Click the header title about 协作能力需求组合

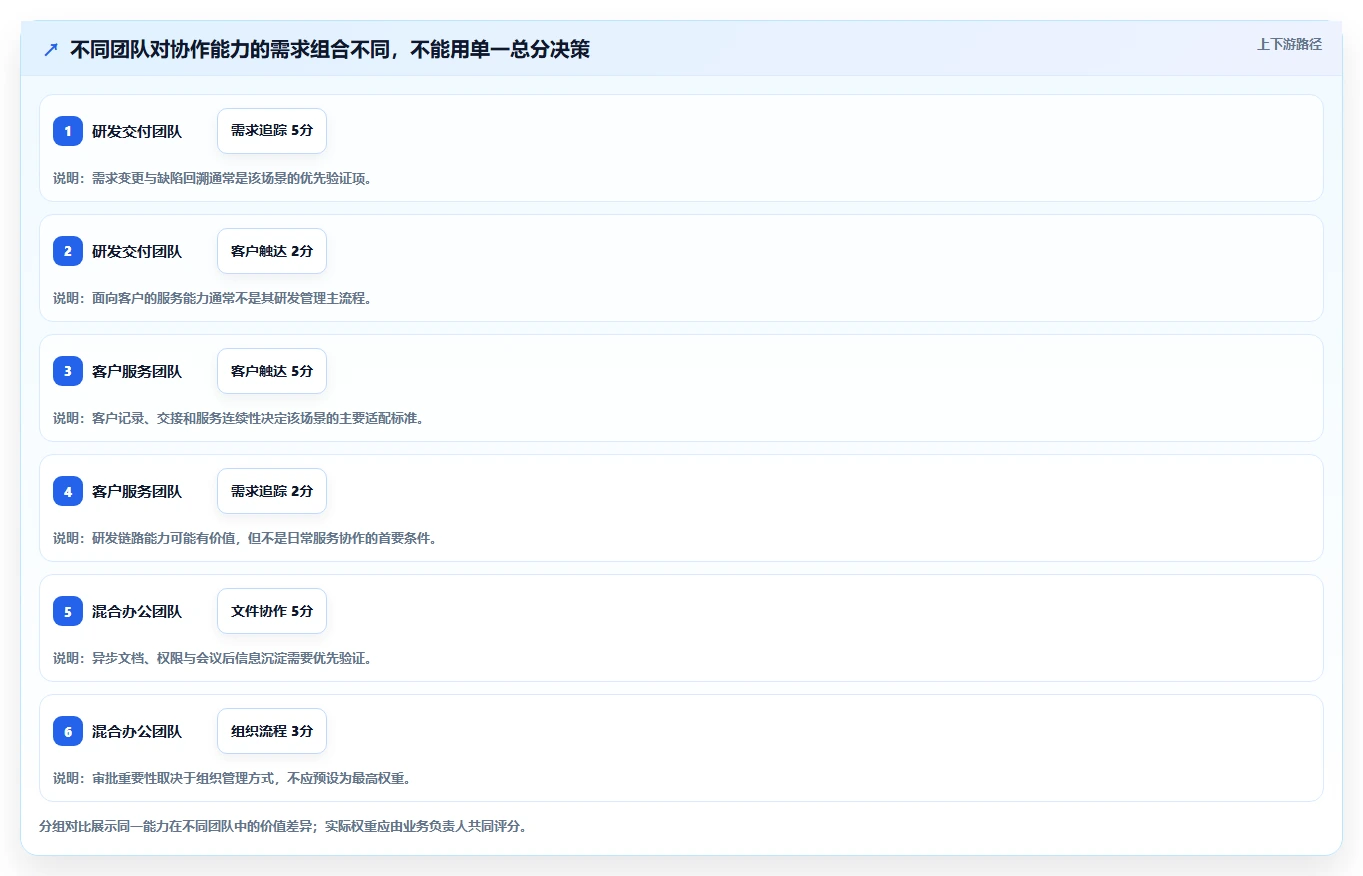click(x=330, y=49)
